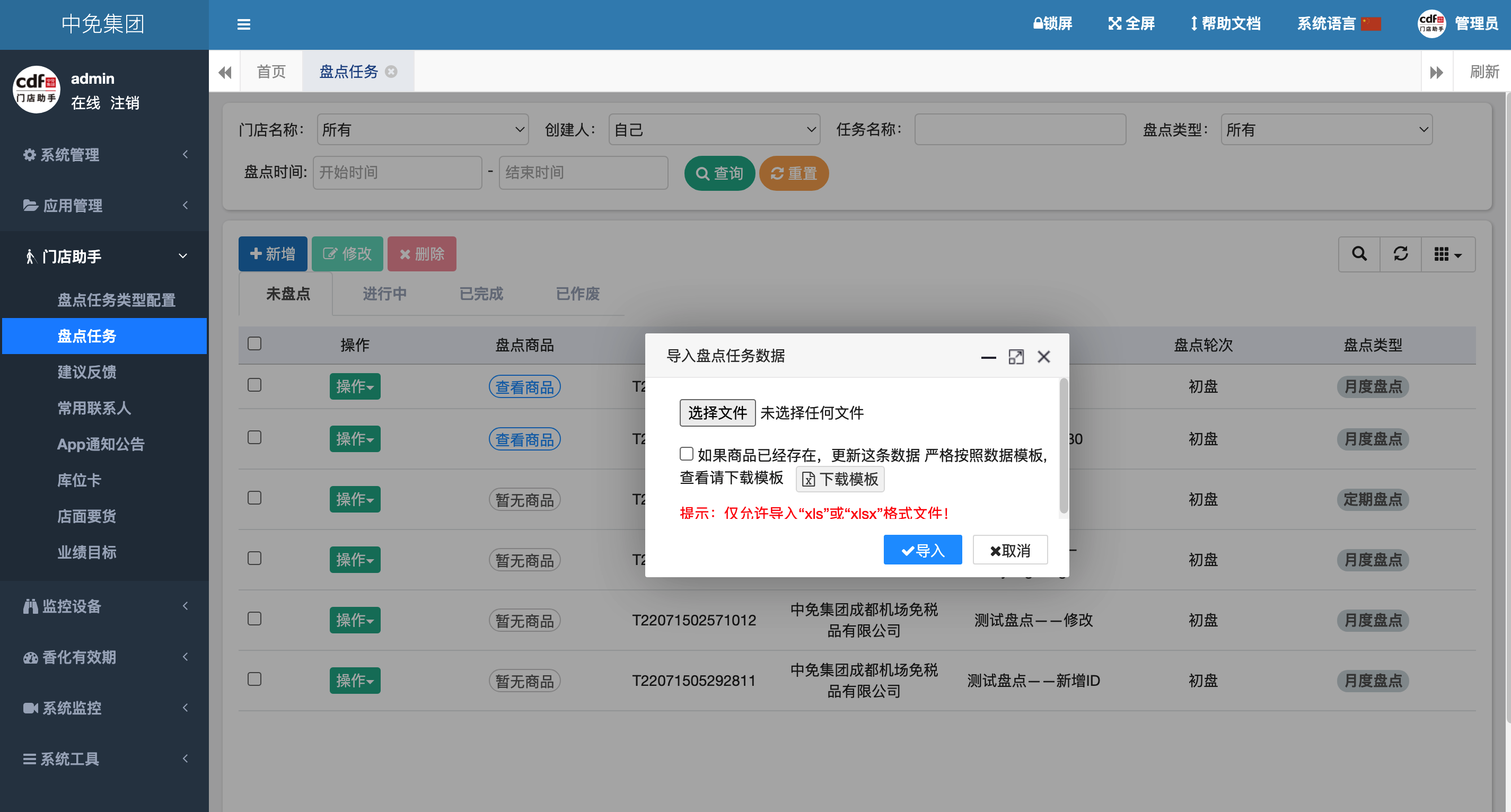
Task: Enter fullscreen mode via 全屏 icon
Action: pyautogui.click(x=1114, y=23)
